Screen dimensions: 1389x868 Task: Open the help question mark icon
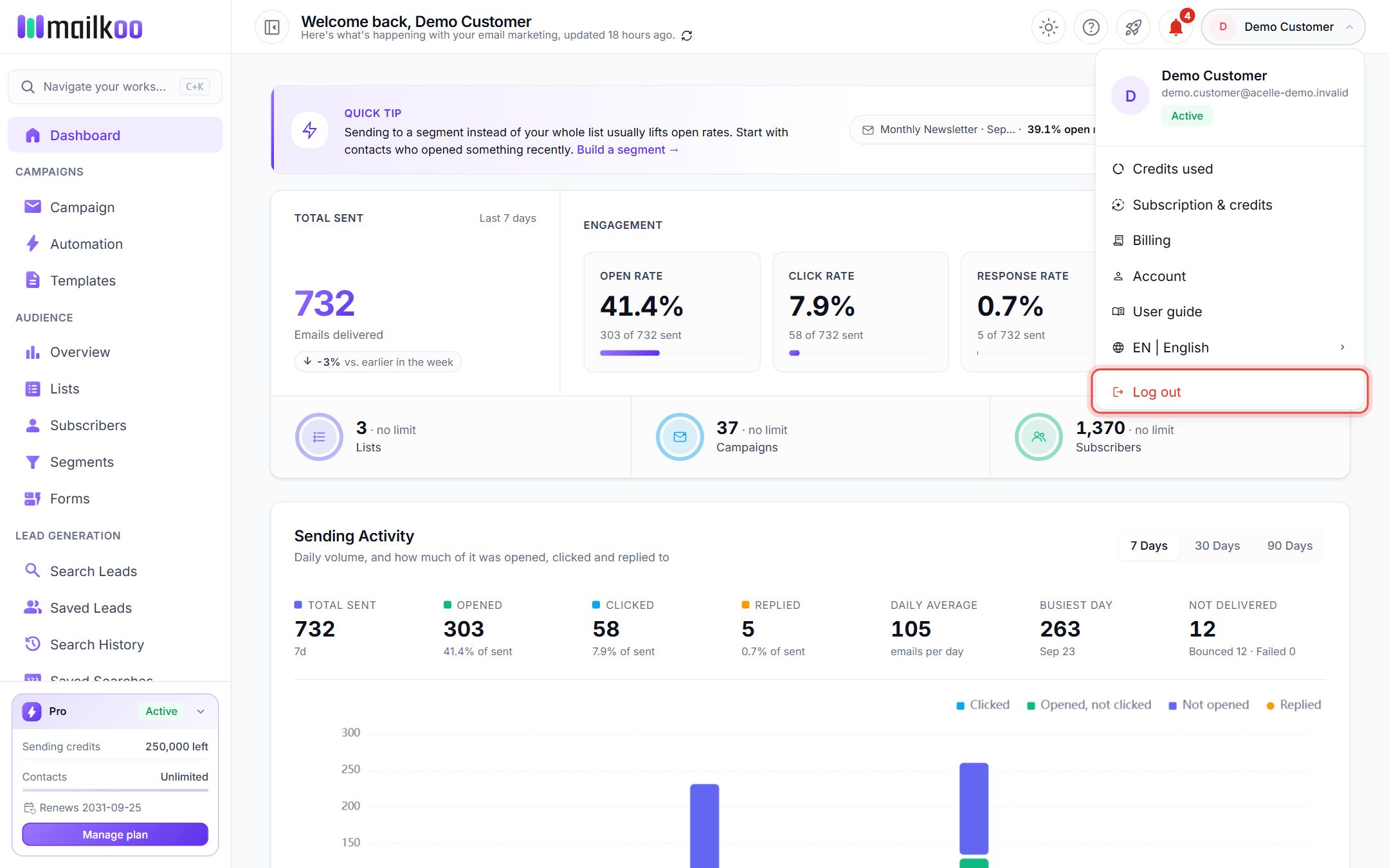point(1091,27)
